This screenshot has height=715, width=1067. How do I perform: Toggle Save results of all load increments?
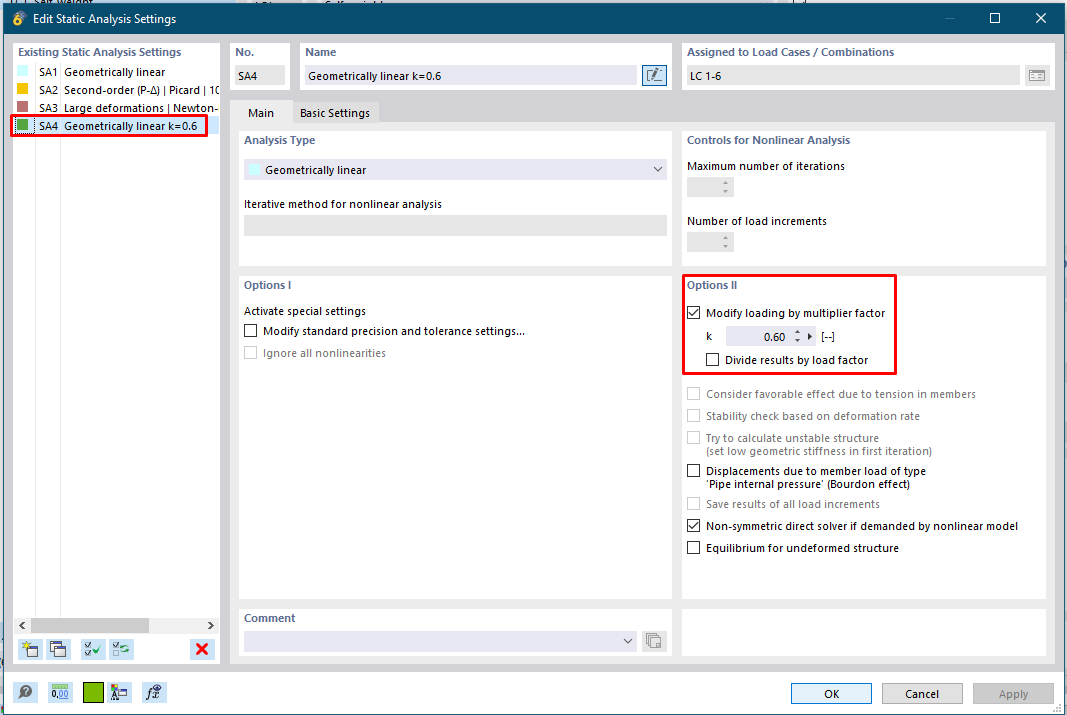693,503
